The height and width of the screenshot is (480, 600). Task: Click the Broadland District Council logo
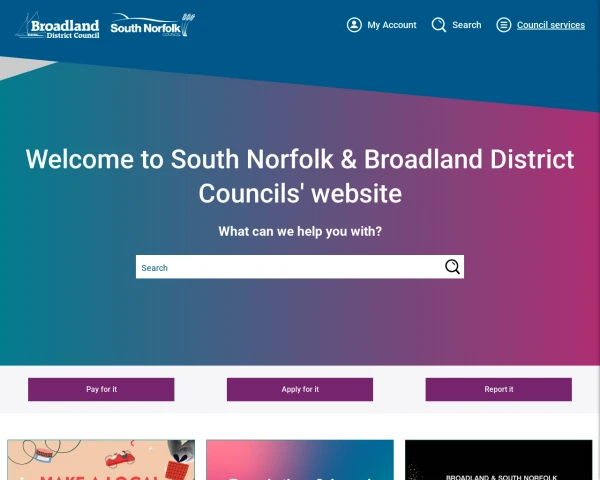[57, 25]
